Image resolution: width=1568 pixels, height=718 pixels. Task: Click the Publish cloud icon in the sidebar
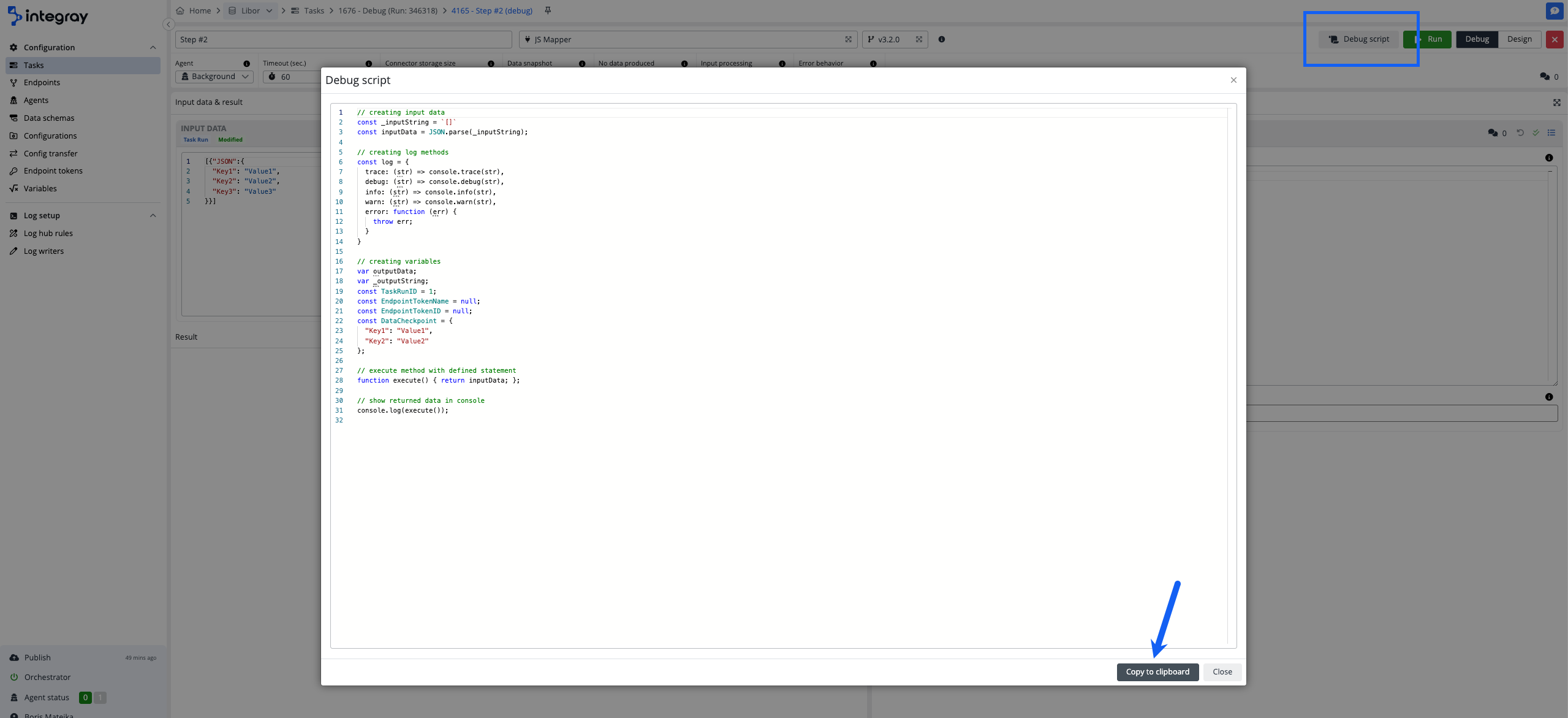point(14,657)
